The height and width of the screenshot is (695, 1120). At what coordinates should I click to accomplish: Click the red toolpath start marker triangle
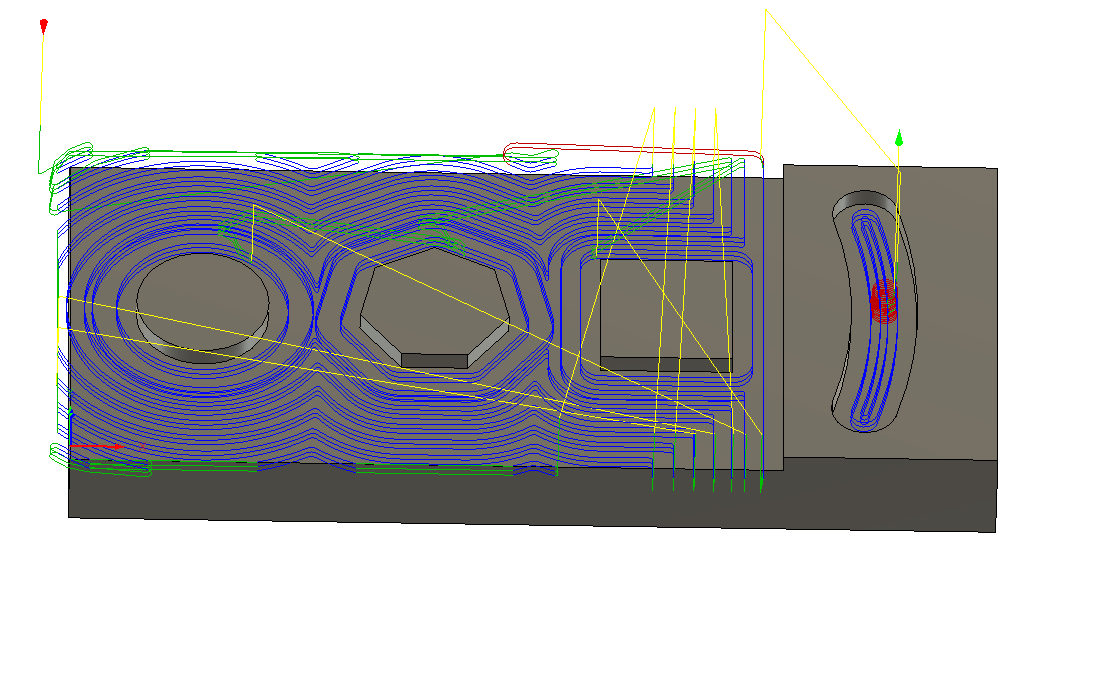44,27
